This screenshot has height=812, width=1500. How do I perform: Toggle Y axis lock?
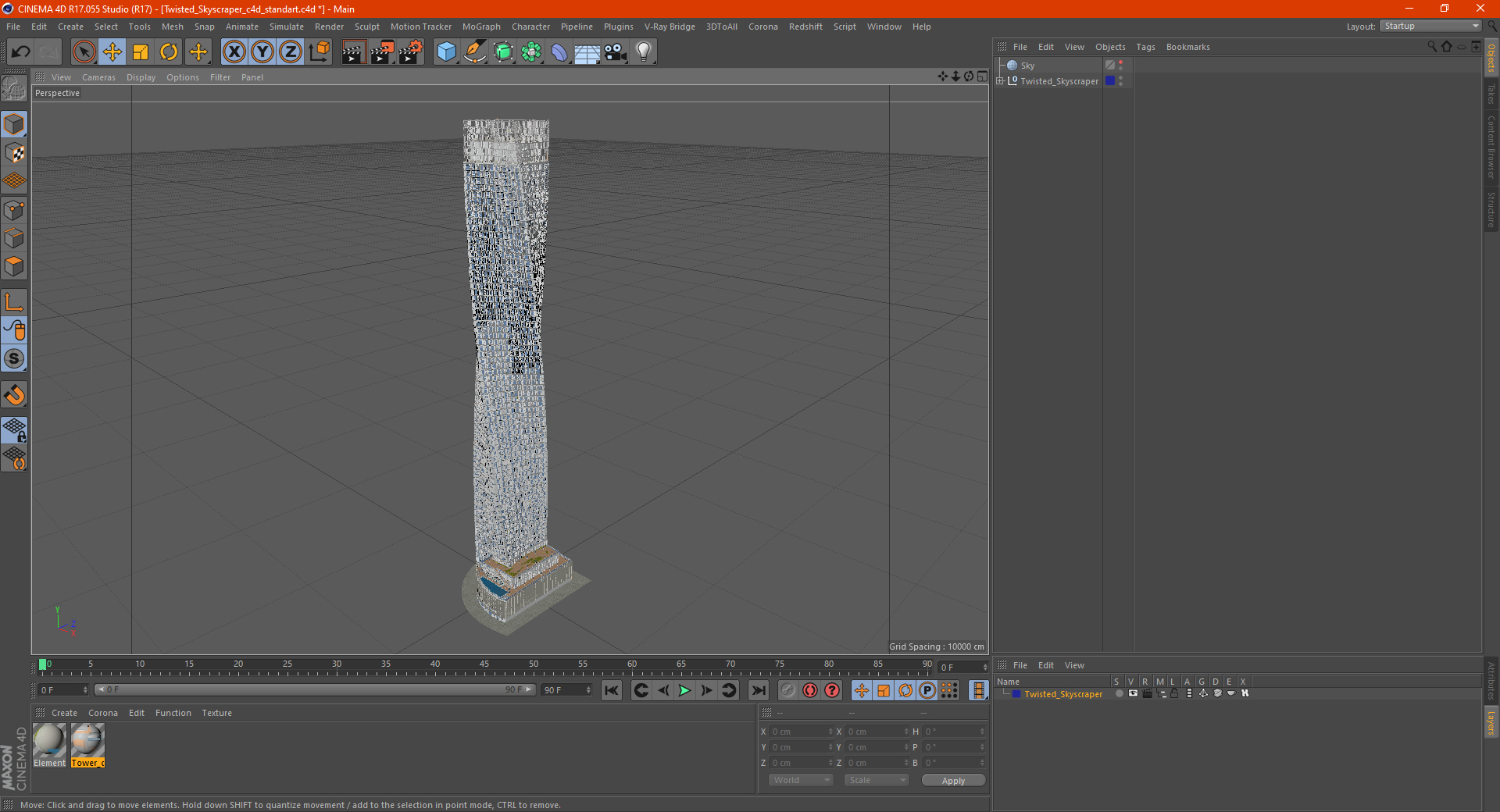tap(262, 52)
